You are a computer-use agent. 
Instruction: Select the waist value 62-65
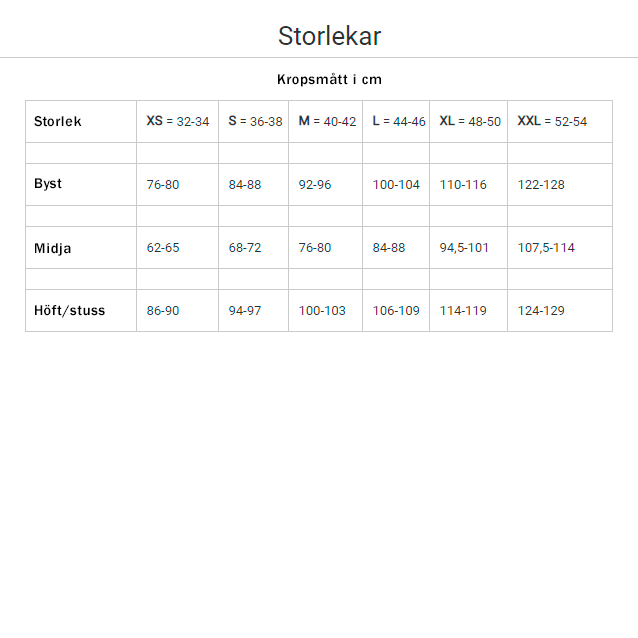pos(163,248)
